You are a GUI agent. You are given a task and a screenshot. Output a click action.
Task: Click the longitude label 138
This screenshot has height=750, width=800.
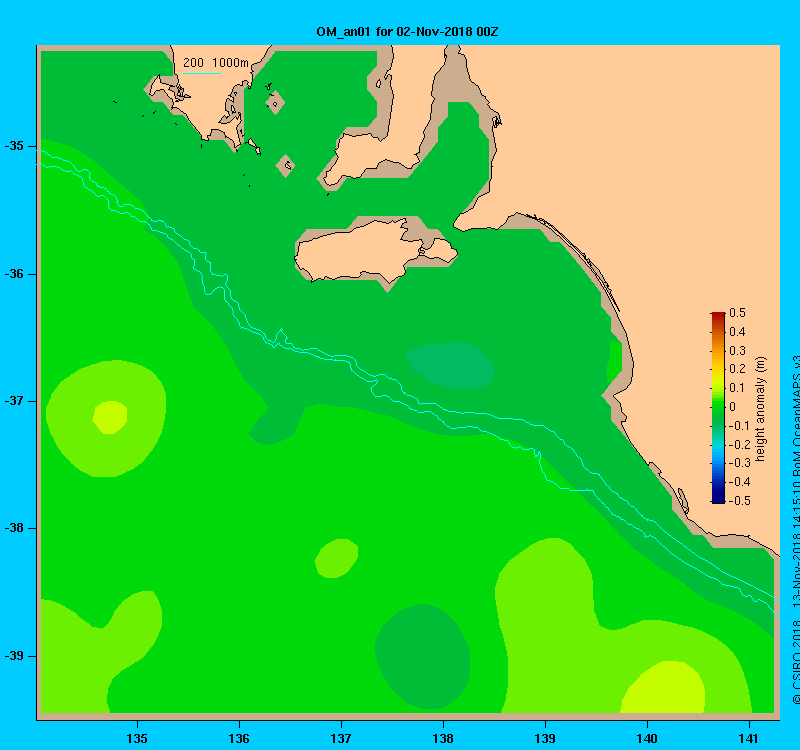click(443, 738)
